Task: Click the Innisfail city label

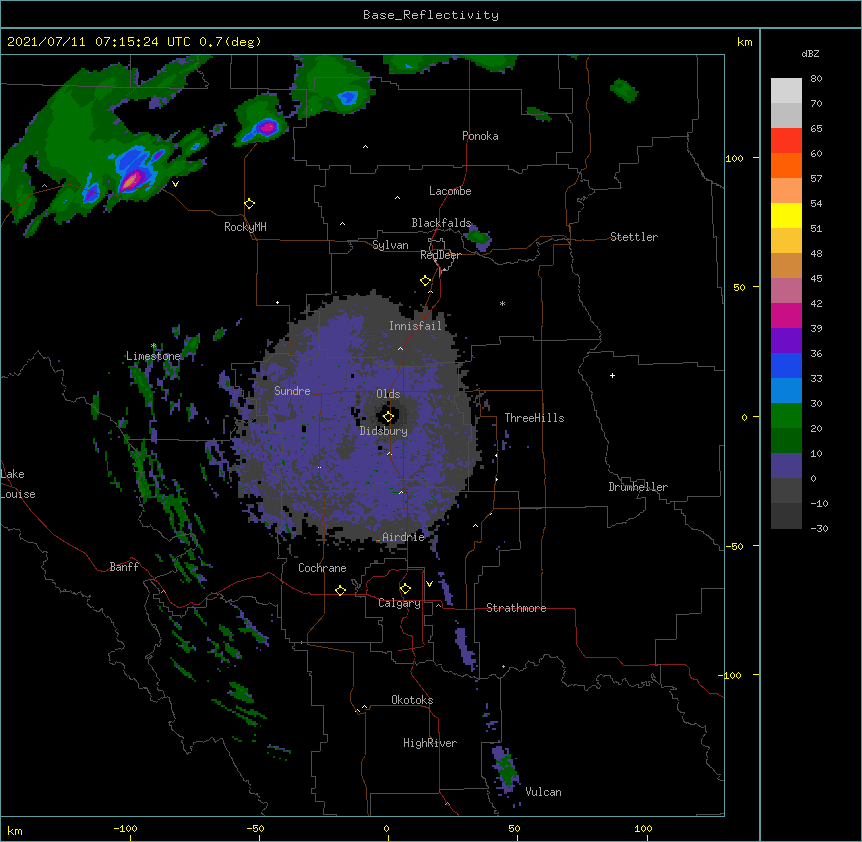Action: pos(415,326)
